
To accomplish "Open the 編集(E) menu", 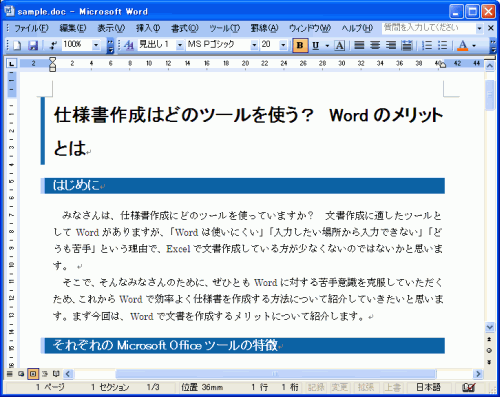I will (x=73, y=28).
